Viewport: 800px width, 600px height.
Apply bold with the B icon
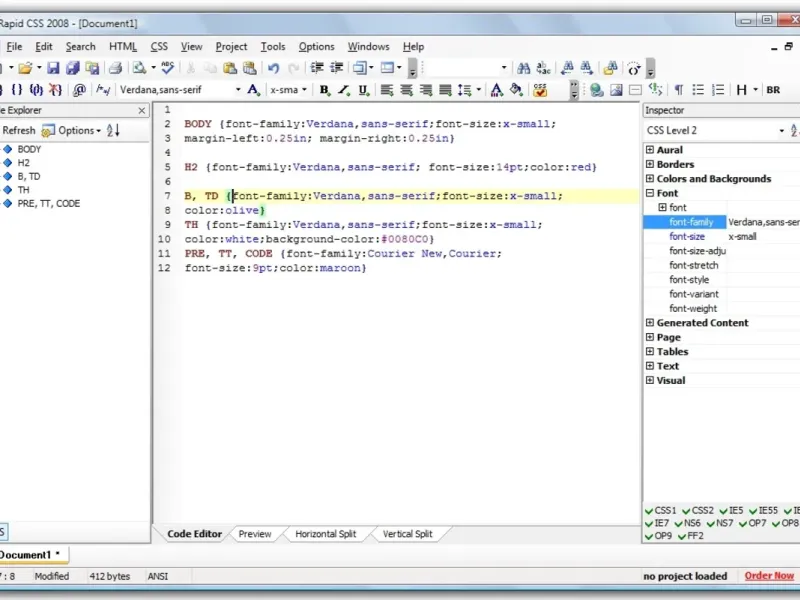click(325, 90)
